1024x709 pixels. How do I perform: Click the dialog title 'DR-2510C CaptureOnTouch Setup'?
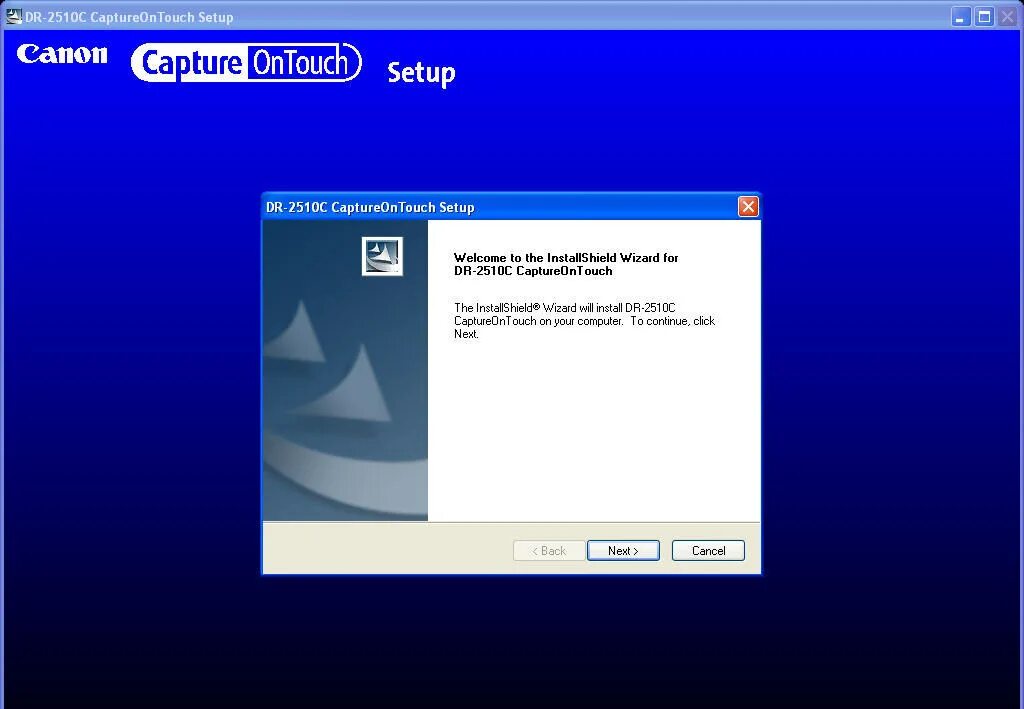point(370,207)
